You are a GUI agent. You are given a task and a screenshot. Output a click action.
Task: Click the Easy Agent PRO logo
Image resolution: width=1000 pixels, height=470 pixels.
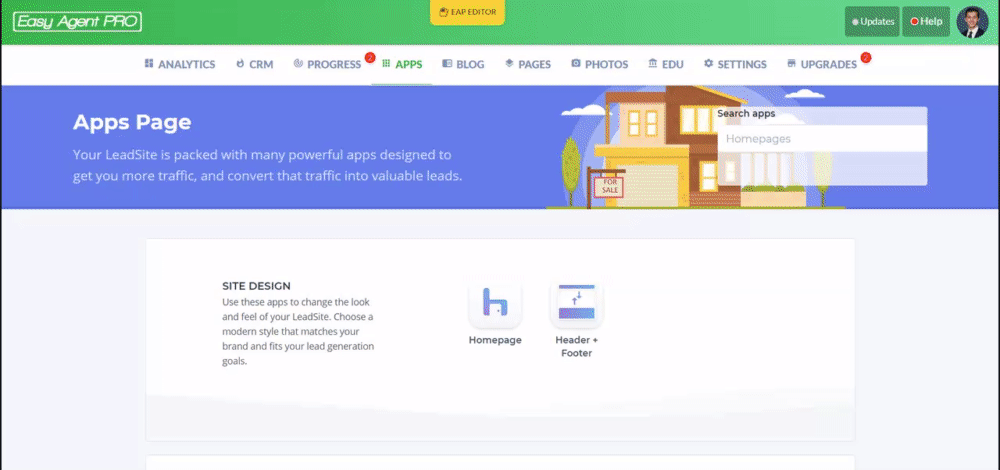tap(77, 22)
